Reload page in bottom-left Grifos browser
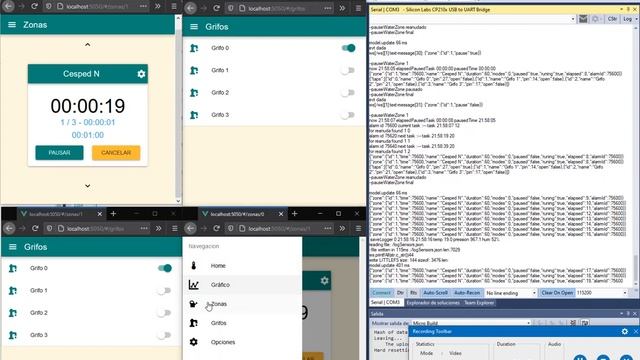The height and width of the screenshot is (360, 640). pyautogui.click(x=35, y=229)
